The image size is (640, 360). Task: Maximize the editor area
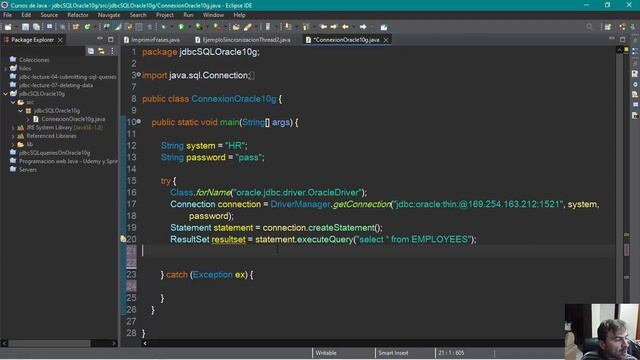(x=622, y=40)
